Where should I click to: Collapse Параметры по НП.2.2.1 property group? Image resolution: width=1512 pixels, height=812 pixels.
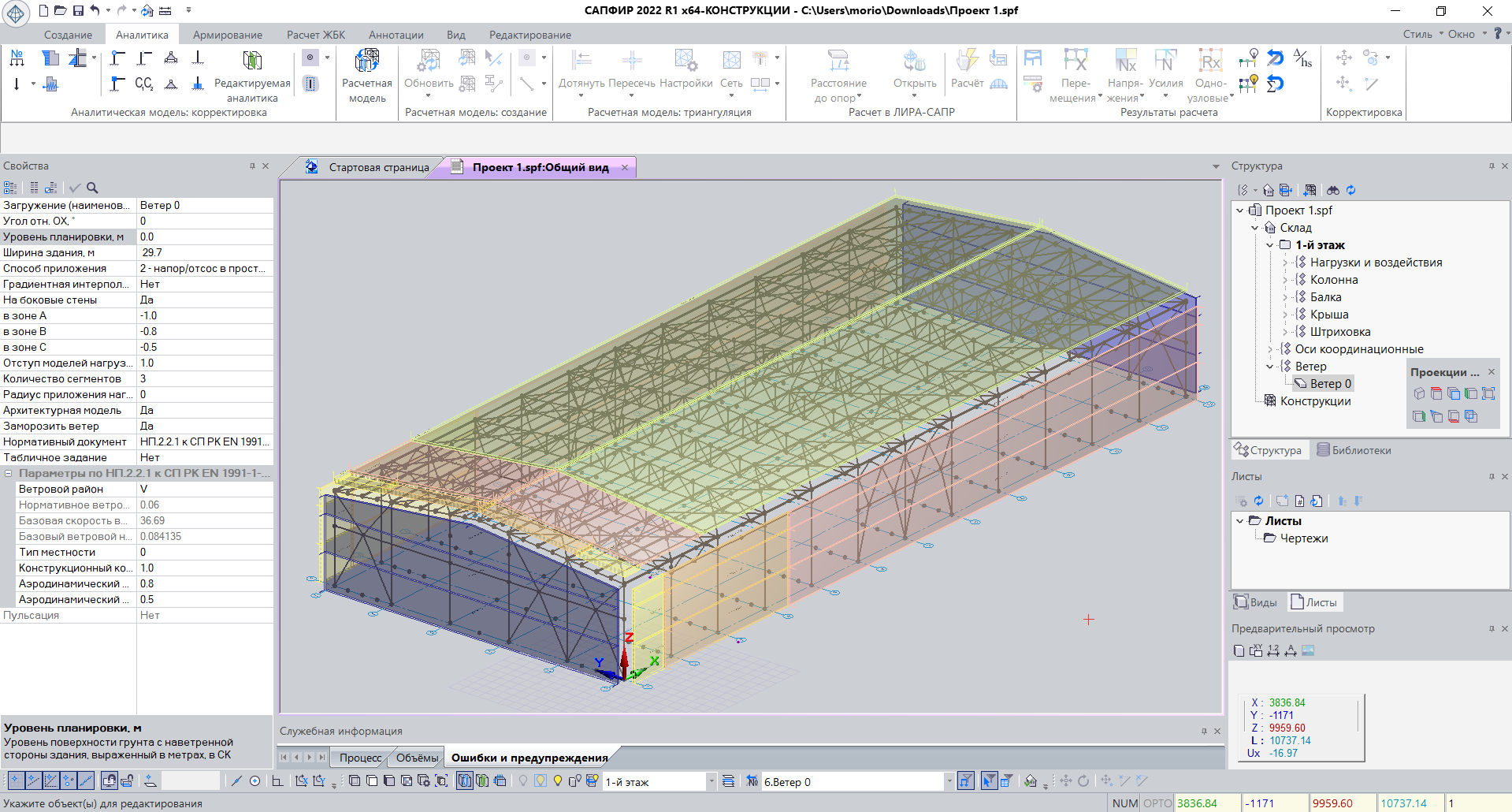pyautogui.click(x=9, y=474)
